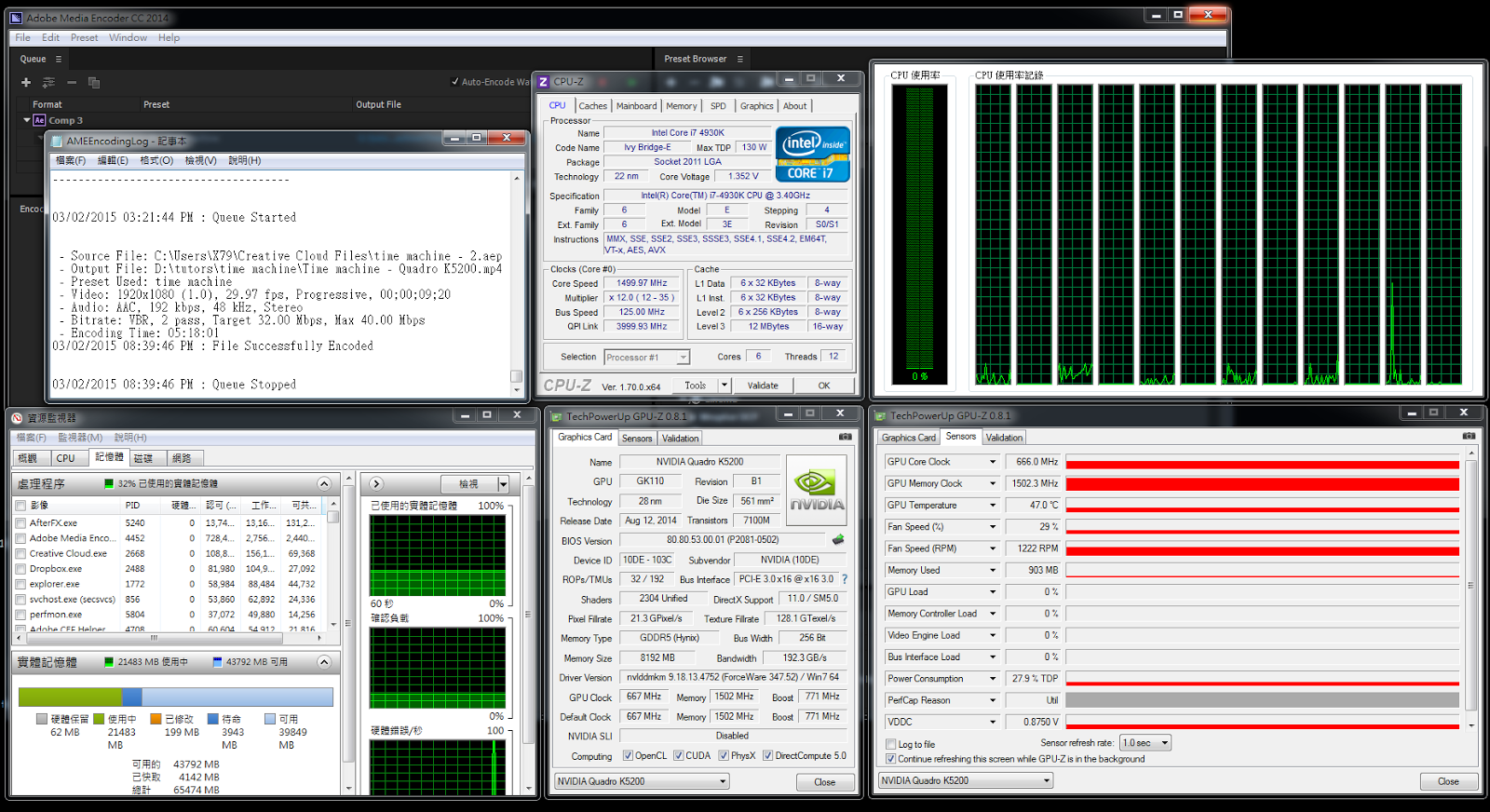1490x812 pixels.
Task: Collapse the 實體記憶體 section chevron
Action: pyautogui.click(x=324, y=662)
